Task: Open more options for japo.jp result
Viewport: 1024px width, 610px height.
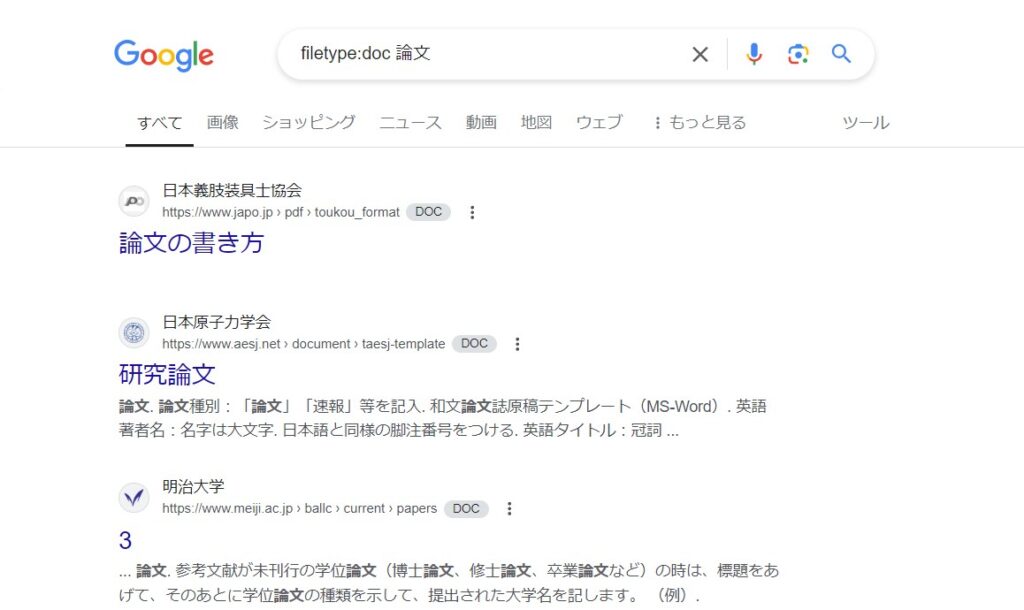Action: point(473,212)
